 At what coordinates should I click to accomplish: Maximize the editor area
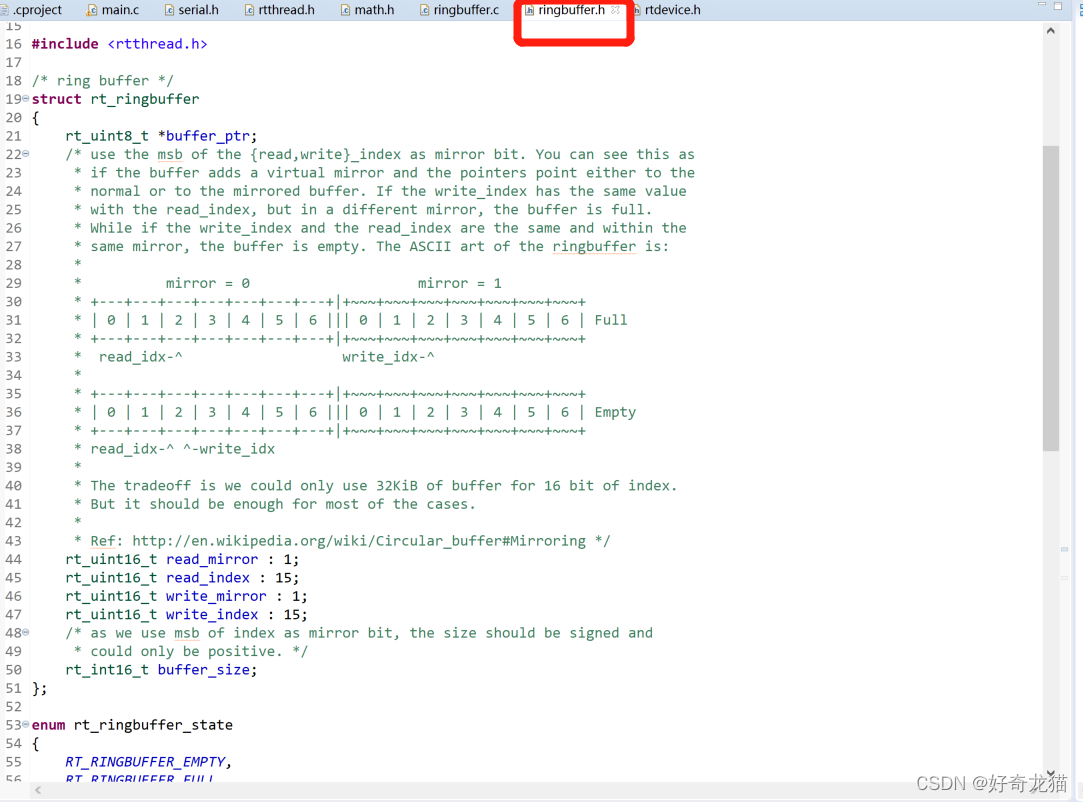click(x=1057, y=6)
